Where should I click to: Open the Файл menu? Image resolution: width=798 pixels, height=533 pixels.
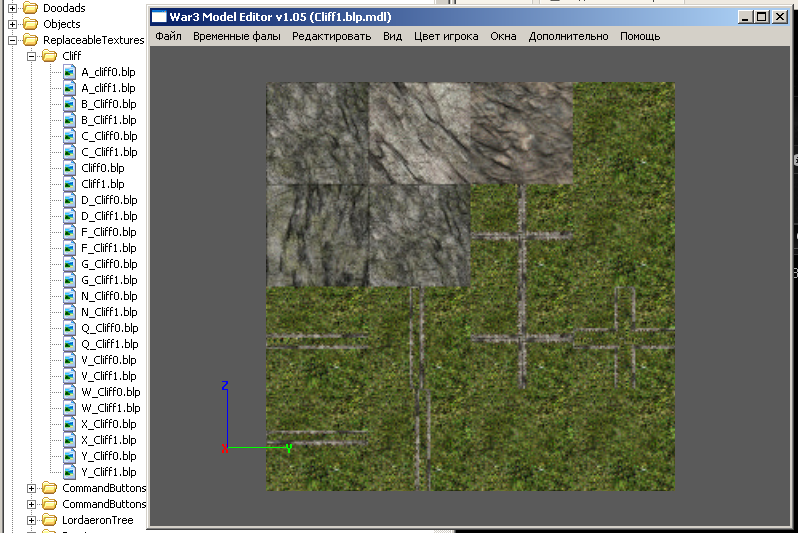click(168, 37)
